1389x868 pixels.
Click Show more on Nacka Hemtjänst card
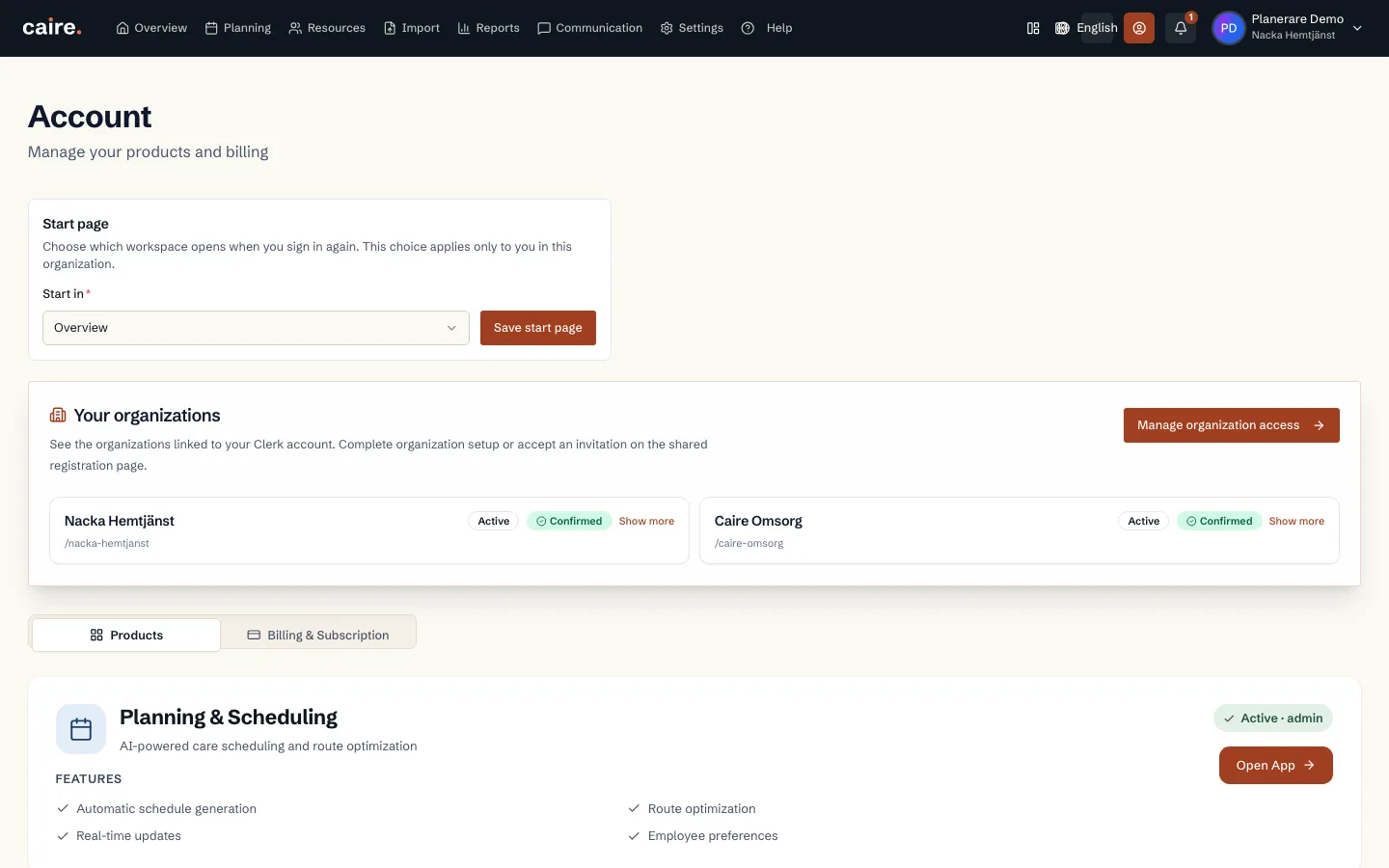(646, 521)
